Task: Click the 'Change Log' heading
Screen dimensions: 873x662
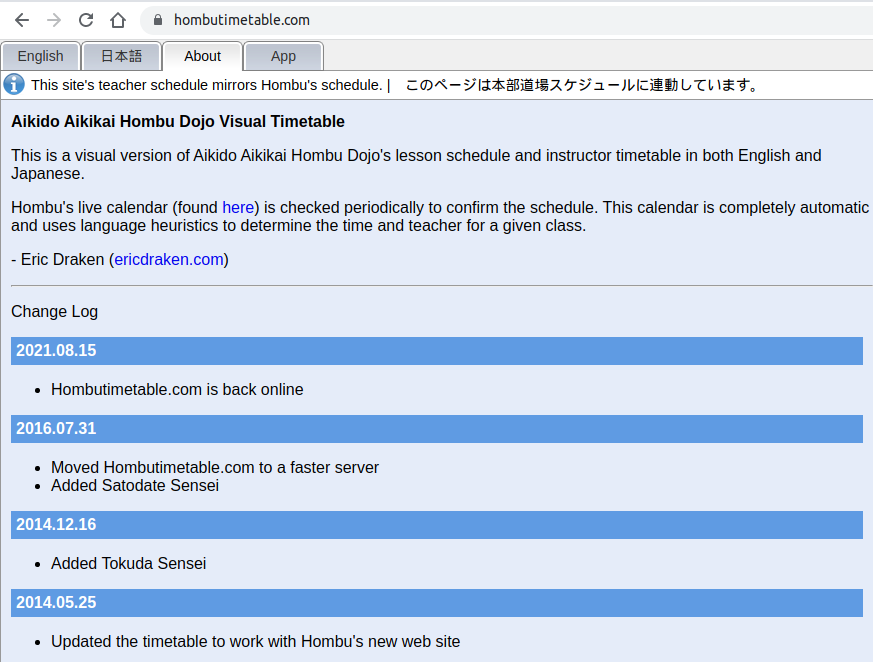Action: pyautogui.click(x=55, y=311)
